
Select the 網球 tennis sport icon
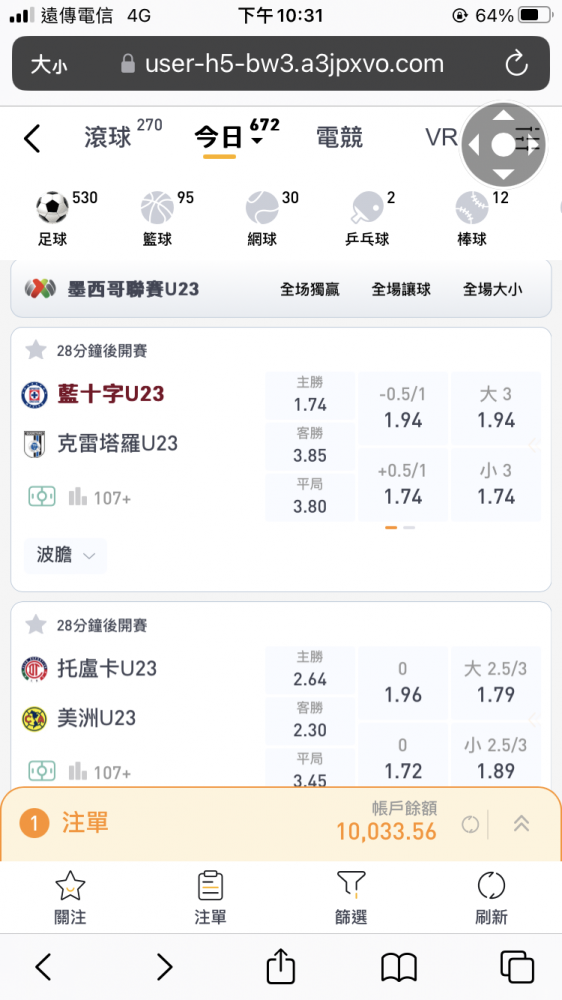(262, 209)
